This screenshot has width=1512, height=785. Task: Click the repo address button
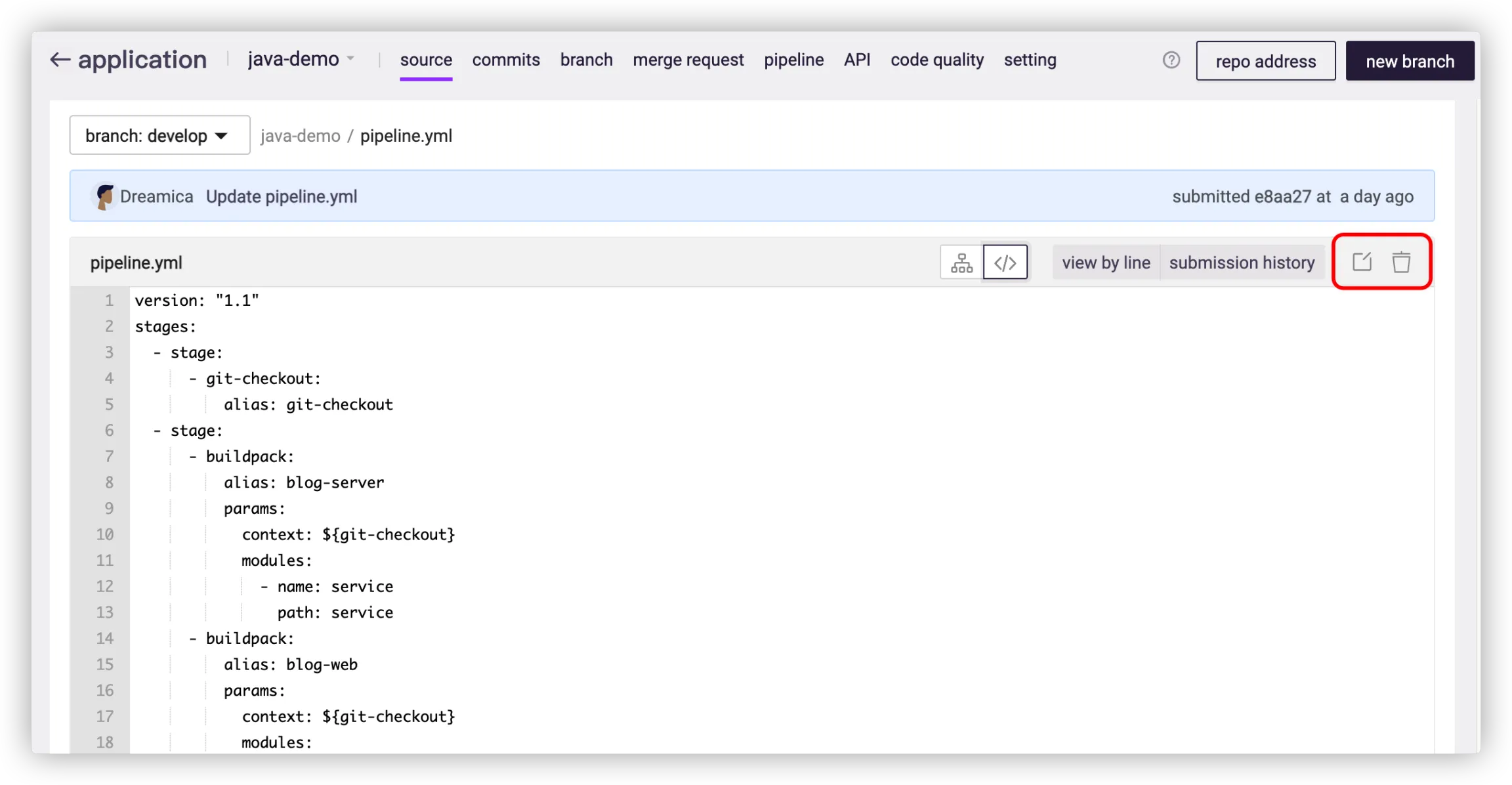(1265, 61)
